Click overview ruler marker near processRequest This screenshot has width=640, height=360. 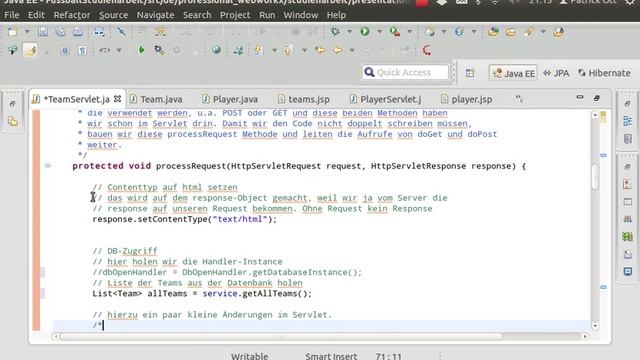pos(604,155)
